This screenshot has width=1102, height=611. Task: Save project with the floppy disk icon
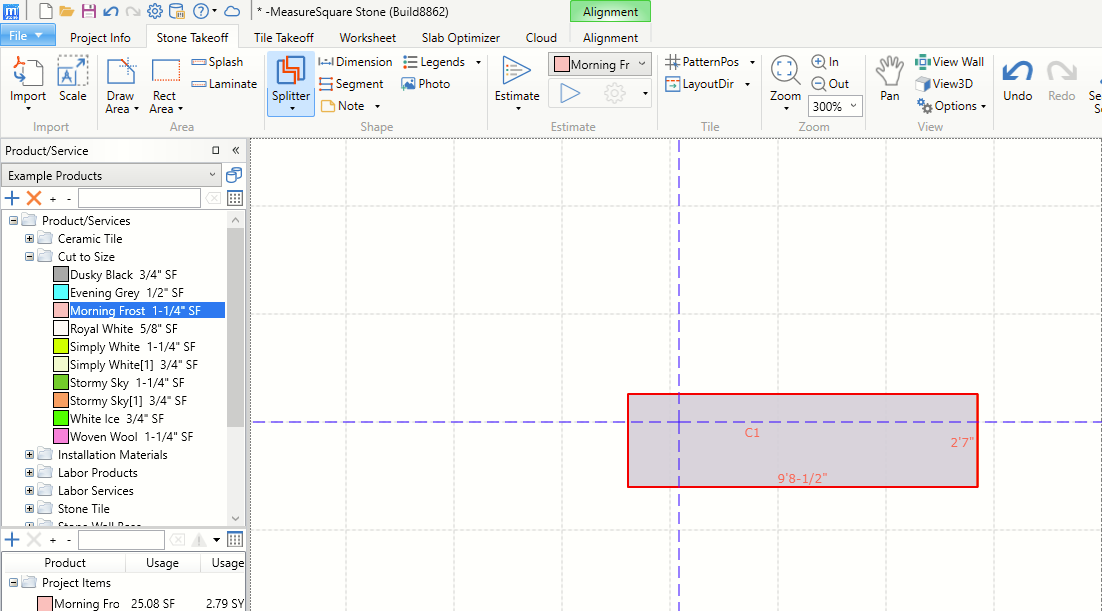pyautogui.click(x=89, y=11)
